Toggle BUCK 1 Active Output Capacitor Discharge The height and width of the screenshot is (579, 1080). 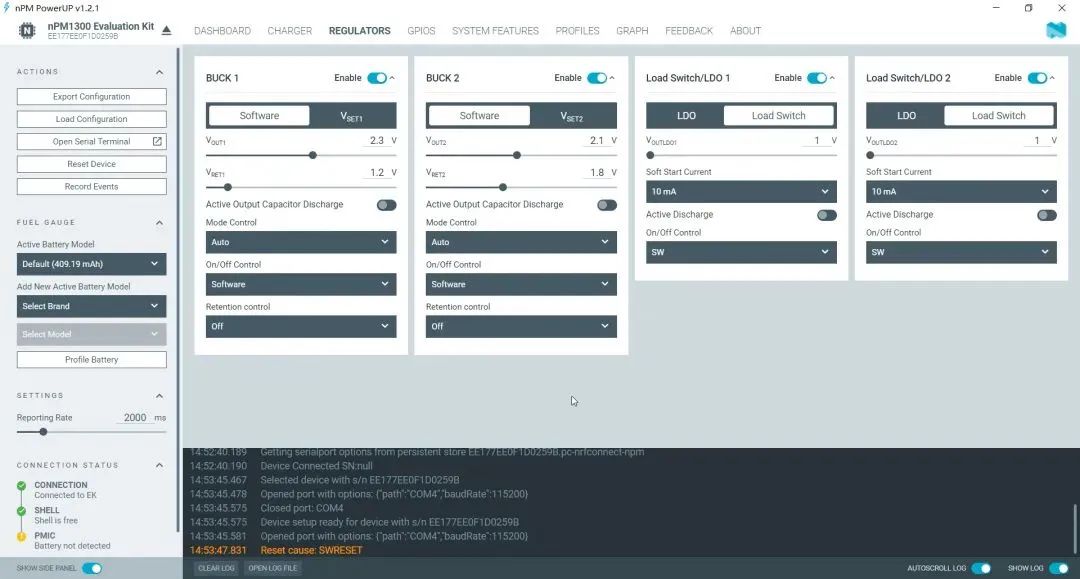tap(386, 205)
